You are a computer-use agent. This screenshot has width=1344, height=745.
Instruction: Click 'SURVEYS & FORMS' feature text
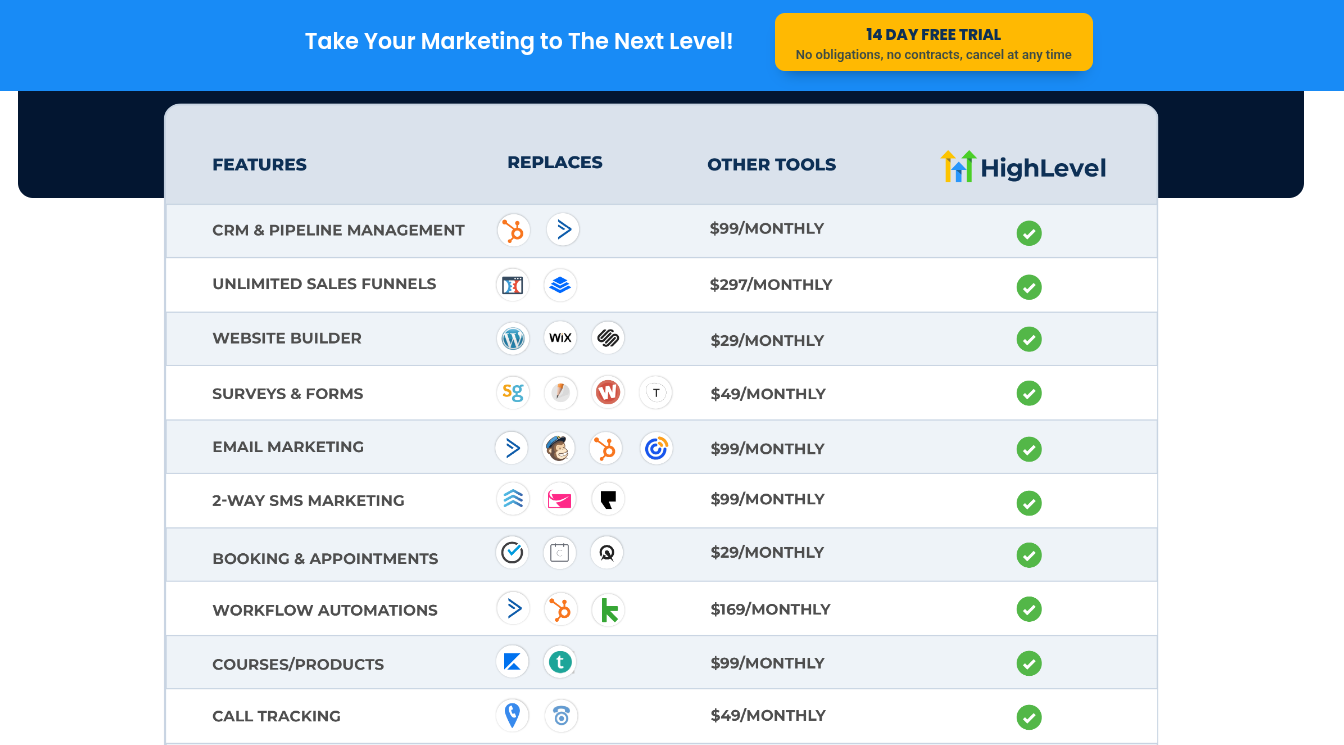(288, 394)
